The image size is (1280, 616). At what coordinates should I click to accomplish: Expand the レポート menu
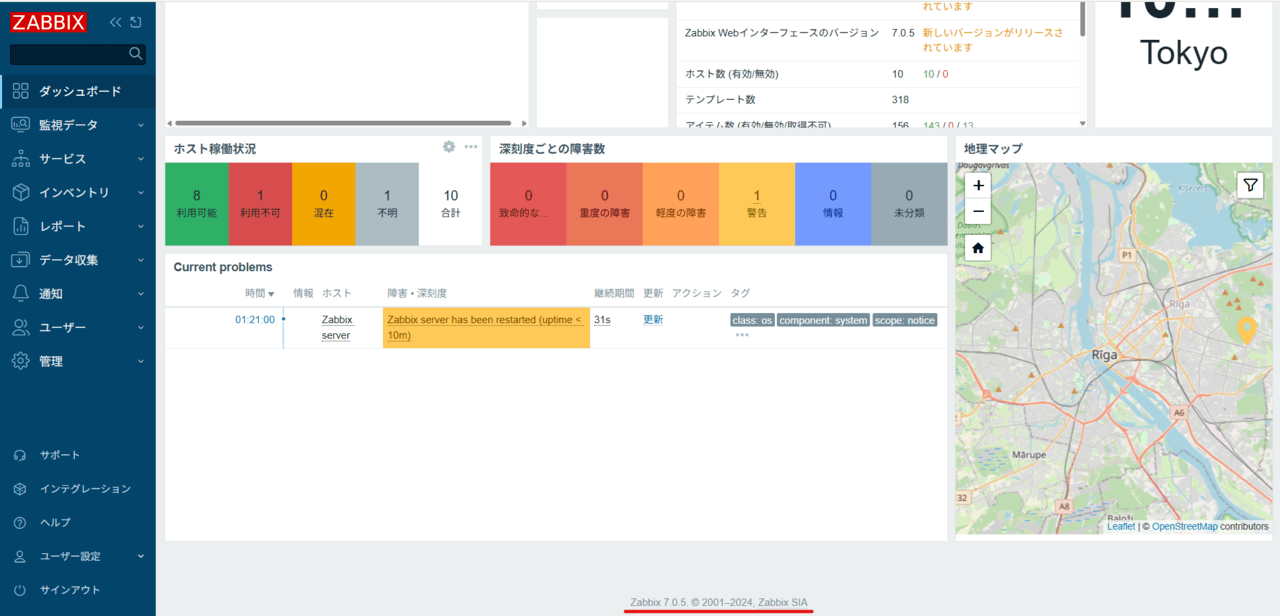78,226
